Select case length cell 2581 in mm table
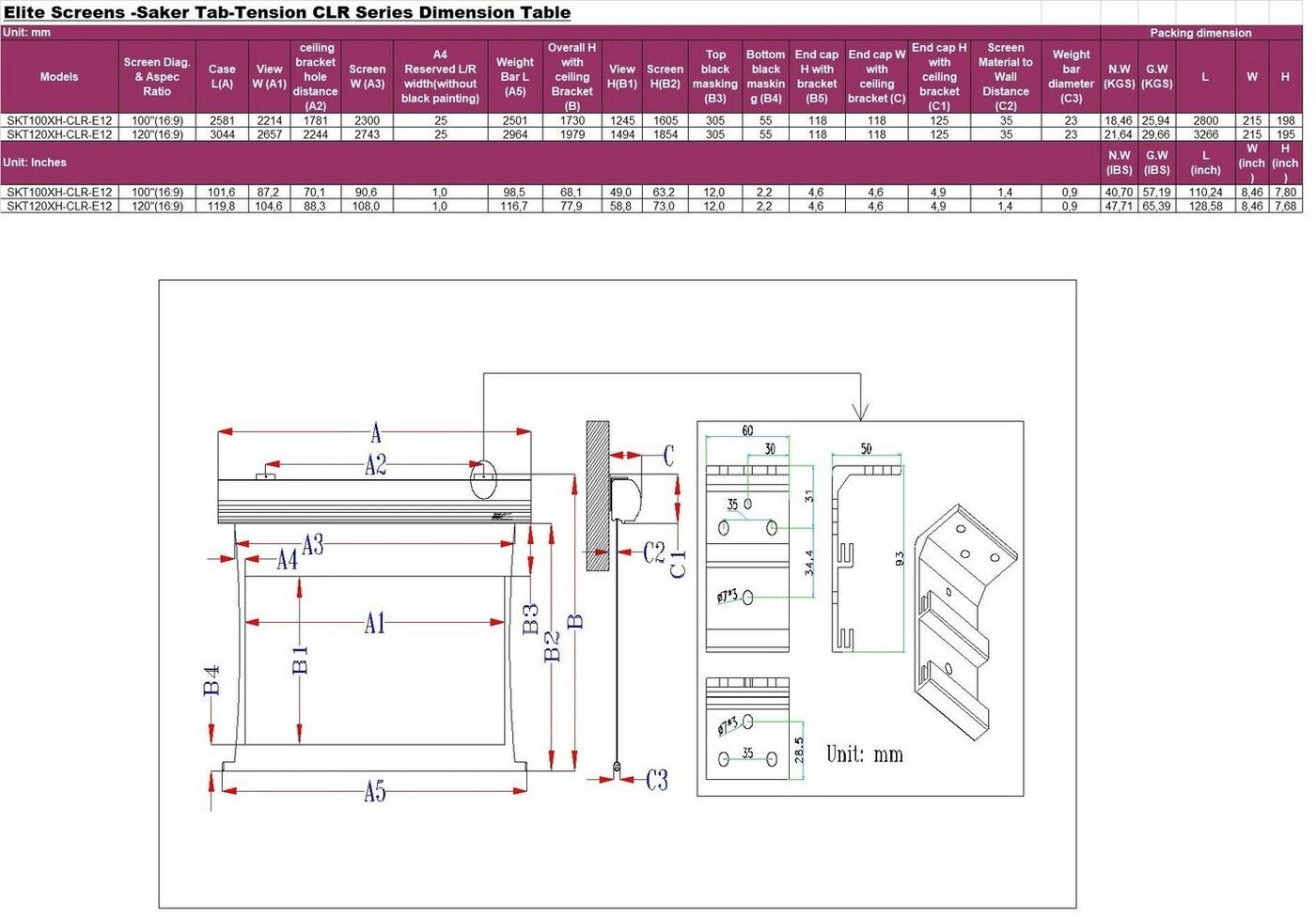 point(222,121)
